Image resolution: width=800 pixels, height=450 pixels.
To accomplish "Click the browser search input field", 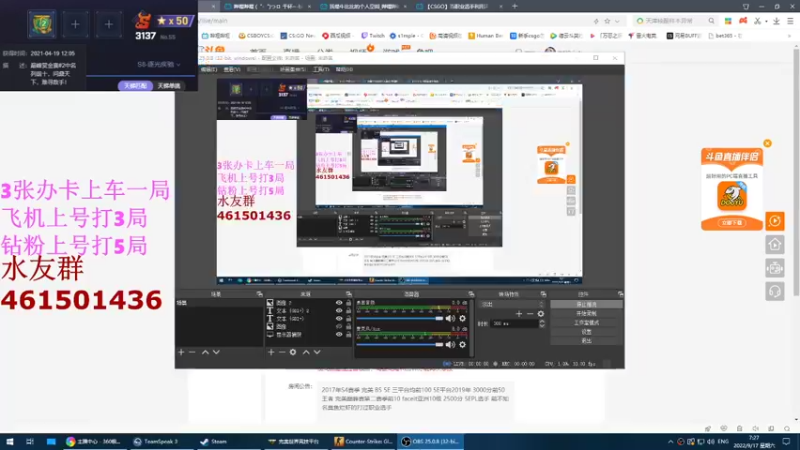I will [674, 21].
